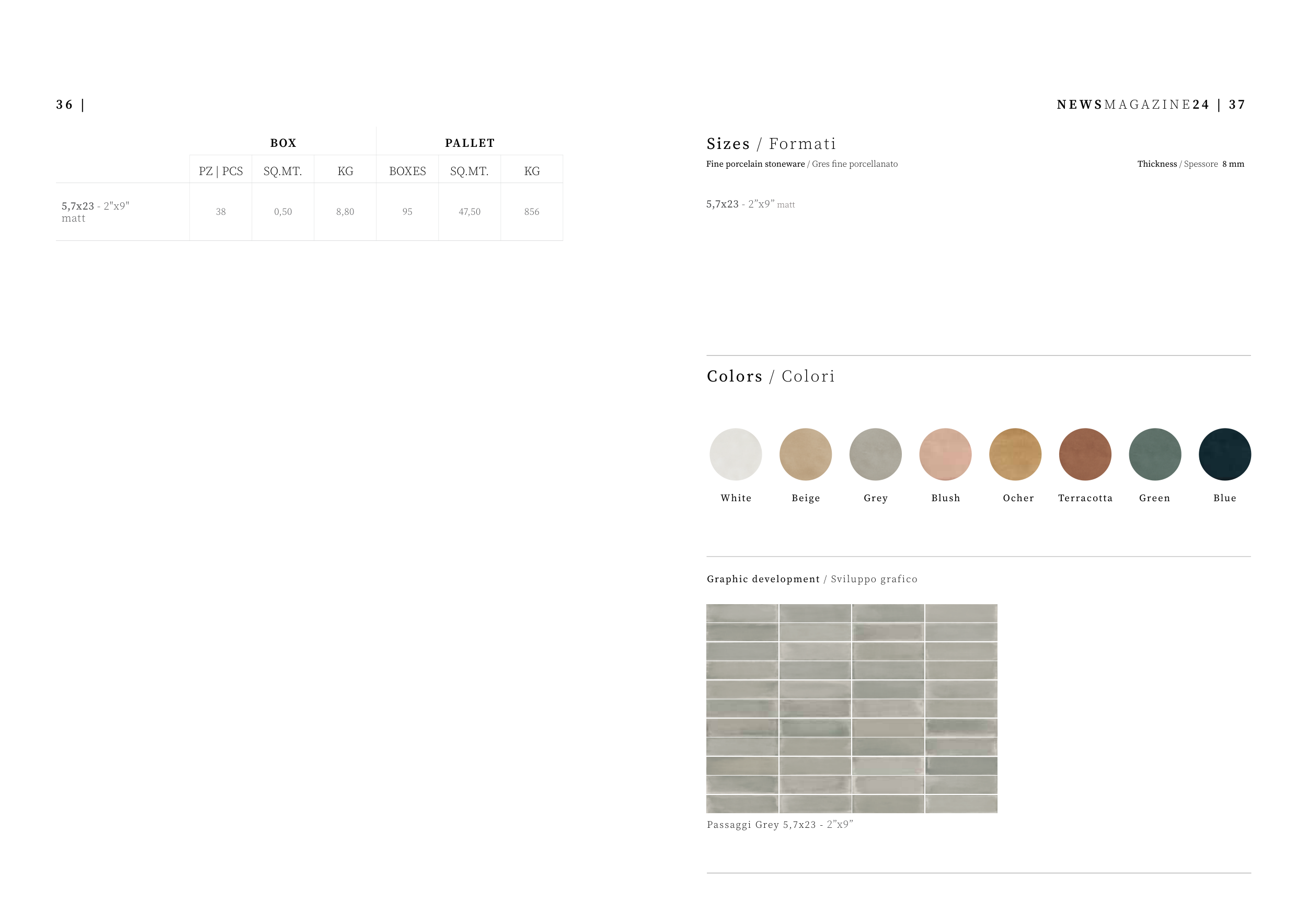
Task: Select the Beige color swatch
Action: [806, 454]
